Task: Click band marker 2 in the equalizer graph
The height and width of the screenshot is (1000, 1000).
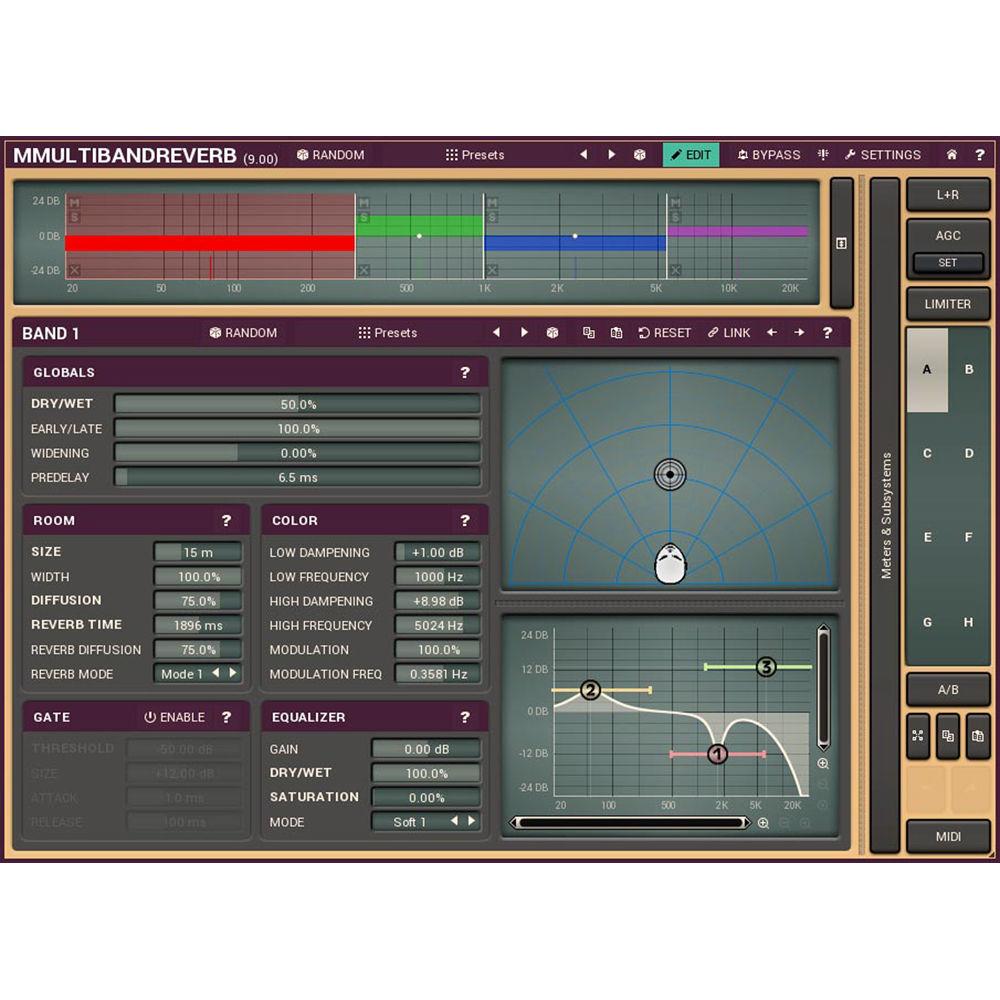Action: (x=590, y=688)
